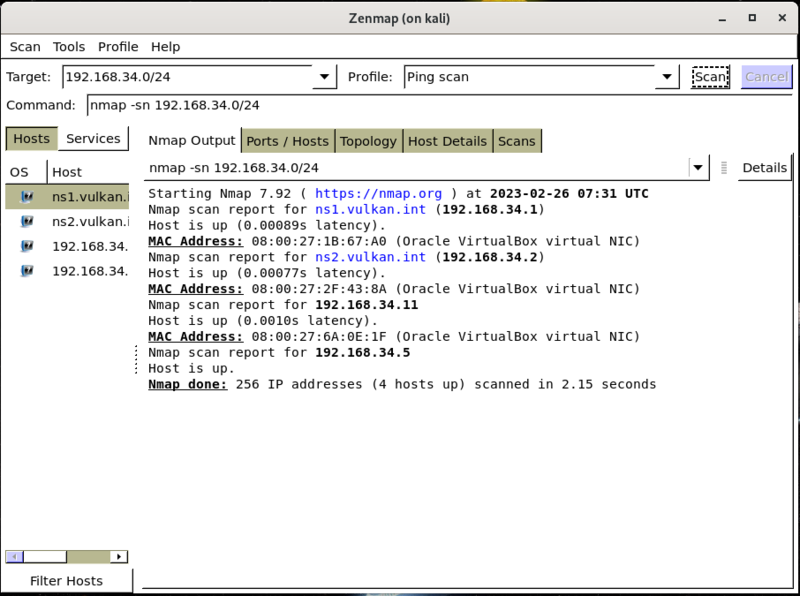This screenshot has height=596, width=800.
Task: Click the OS icon next to ns2.vulkan host
Action: click(27, 222)
